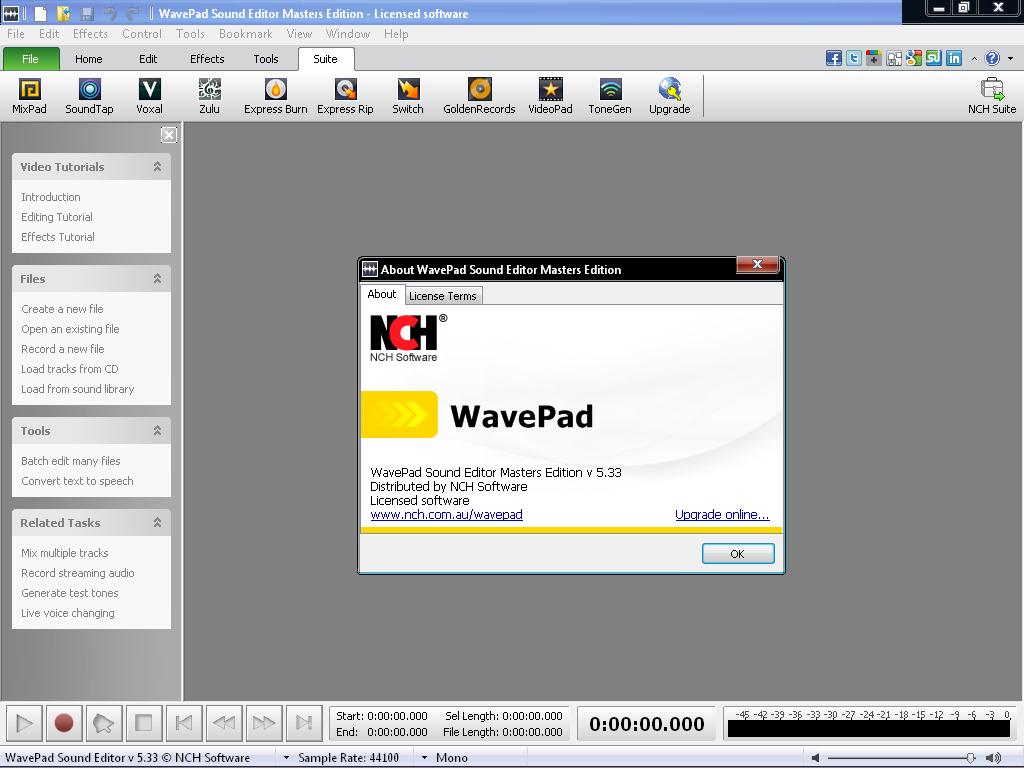Click Convert text to speech
Image resolution: width=1024 pixels, height=768 pixels.
77,481
